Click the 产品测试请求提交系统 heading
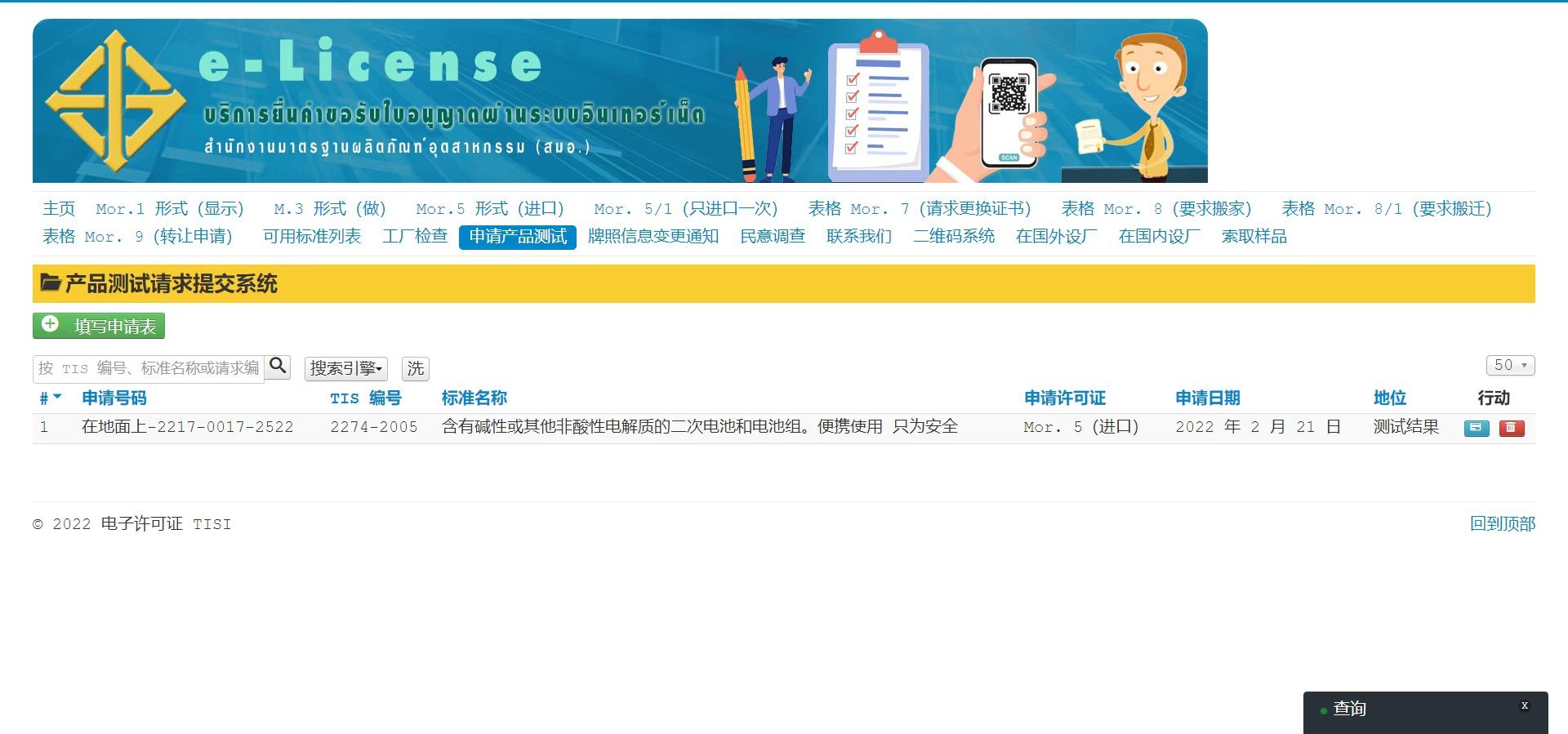1568x734 pixels. coord(171,284)
